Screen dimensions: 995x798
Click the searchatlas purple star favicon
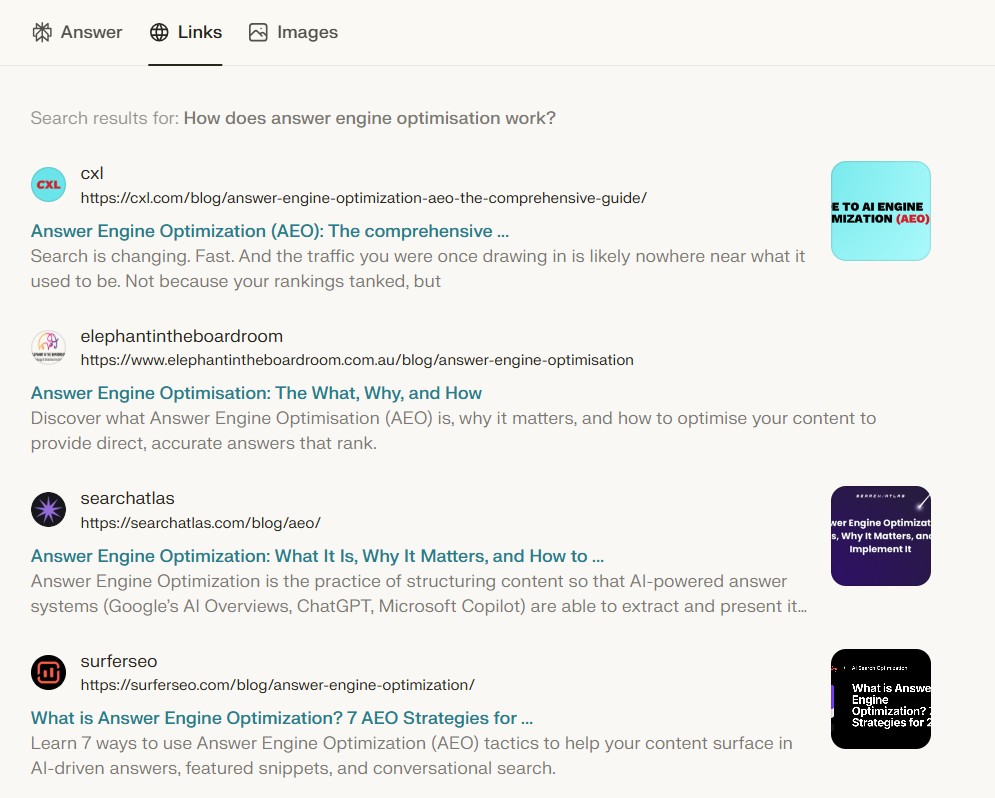pyautogui.click(x=48, y=510)
